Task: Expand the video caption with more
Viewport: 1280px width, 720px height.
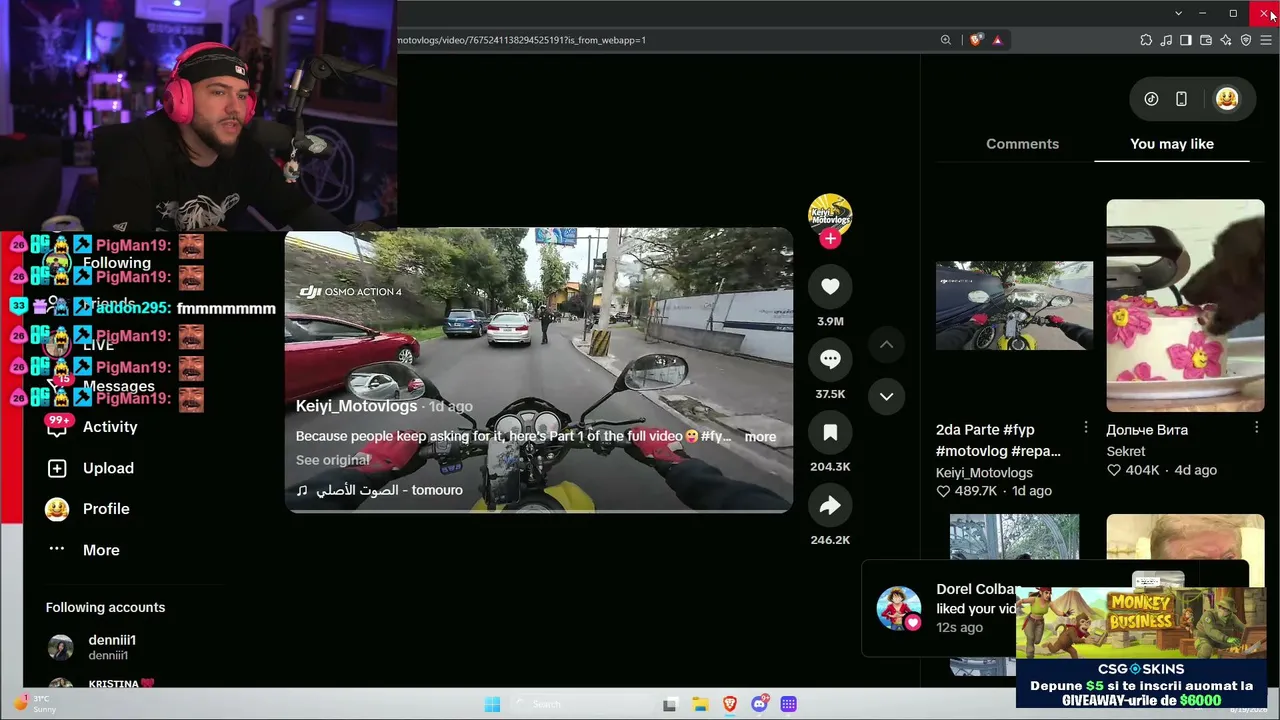Action: [x=760, y=437]
